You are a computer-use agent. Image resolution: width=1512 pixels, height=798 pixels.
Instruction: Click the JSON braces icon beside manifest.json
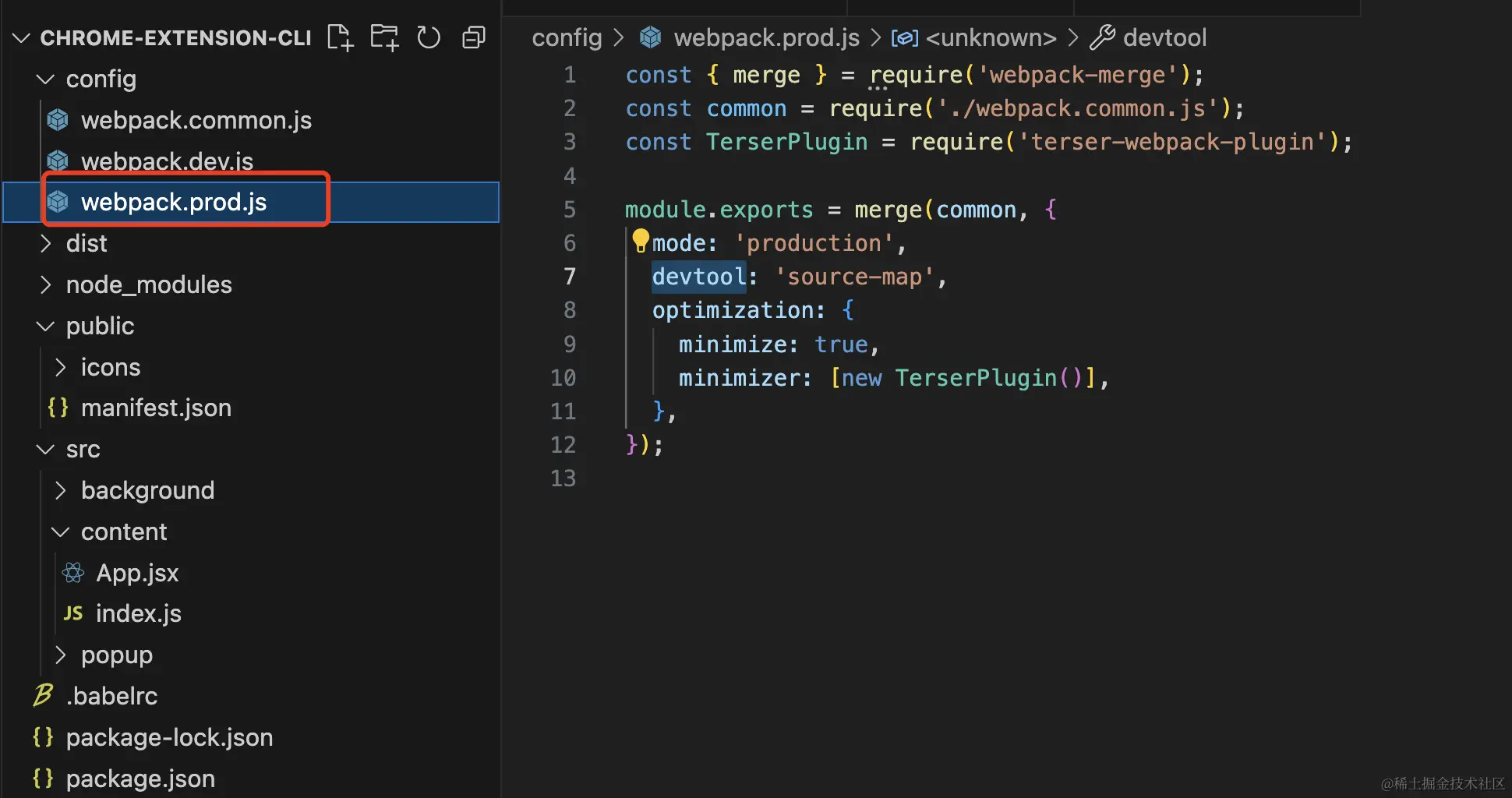pos(58,408)
